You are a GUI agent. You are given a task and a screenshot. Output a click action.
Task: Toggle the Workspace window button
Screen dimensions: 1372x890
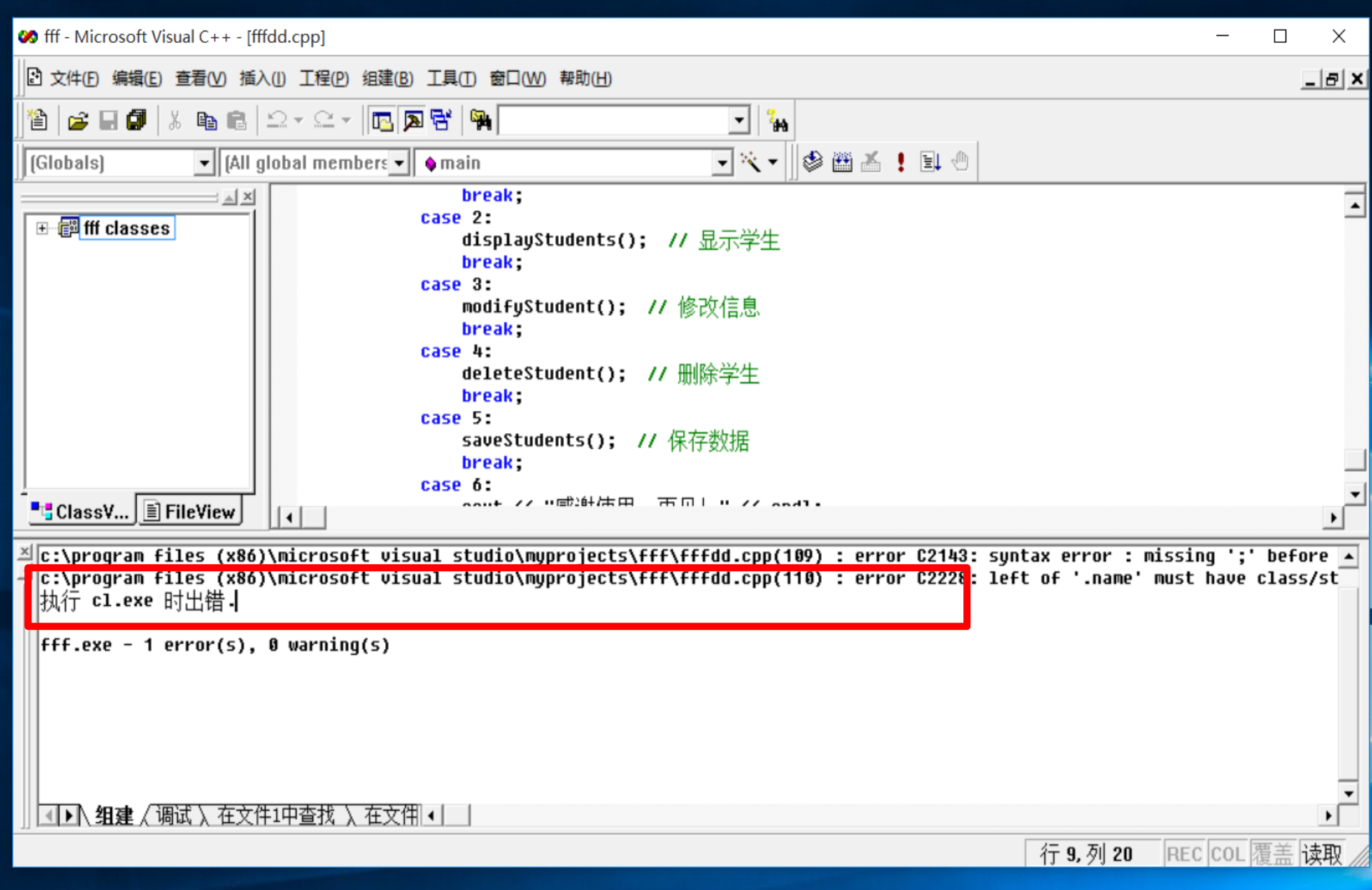point(382,121)
